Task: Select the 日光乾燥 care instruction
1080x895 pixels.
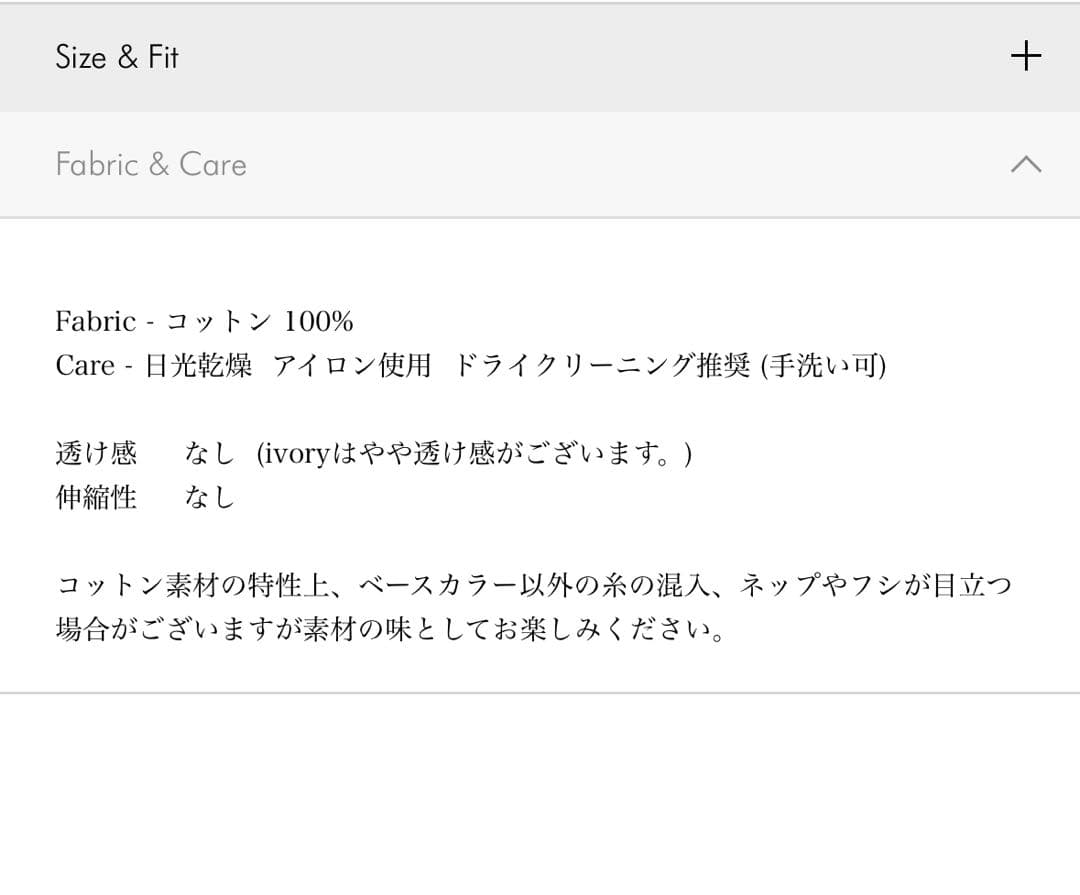Action: pyautogui.click(x=198, y=366)
